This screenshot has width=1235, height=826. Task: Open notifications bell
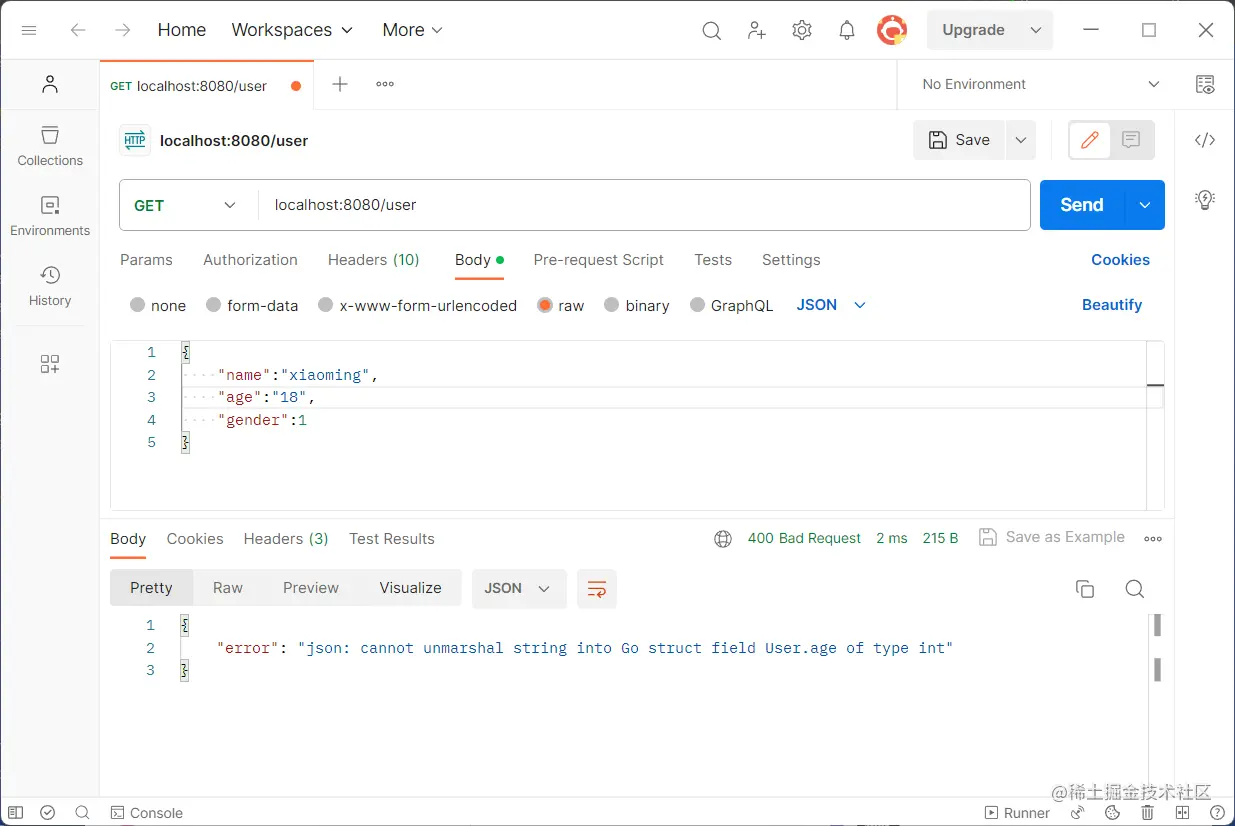847,30
